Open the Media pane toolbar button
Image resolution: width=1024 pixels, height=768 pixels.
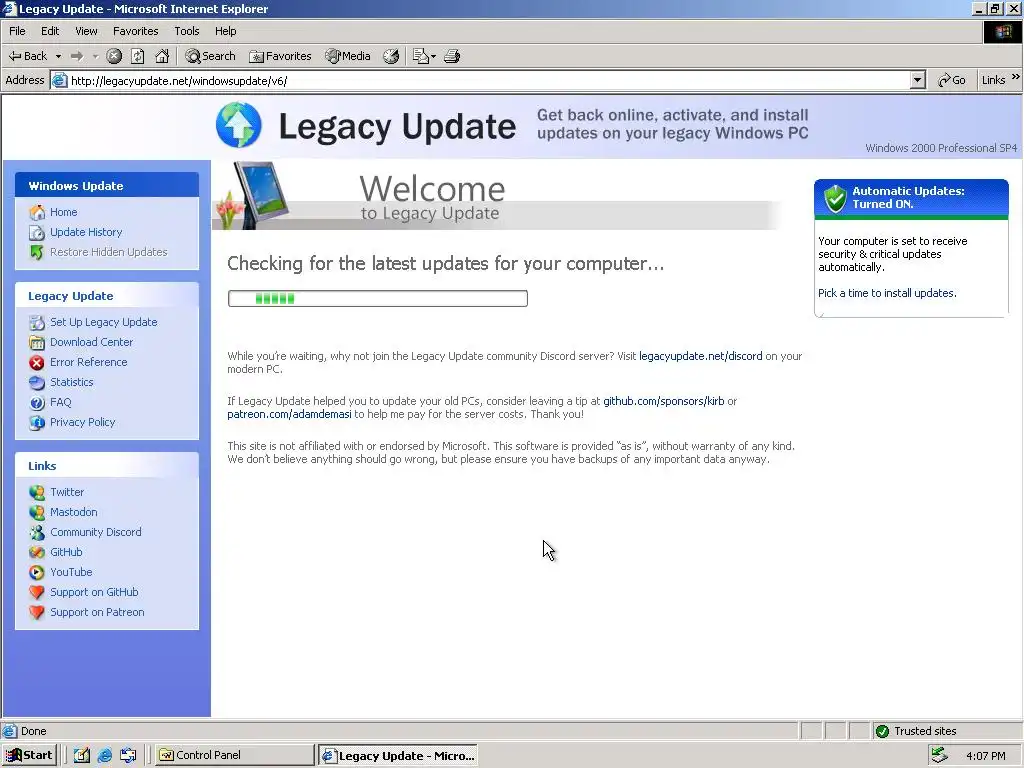348,56
